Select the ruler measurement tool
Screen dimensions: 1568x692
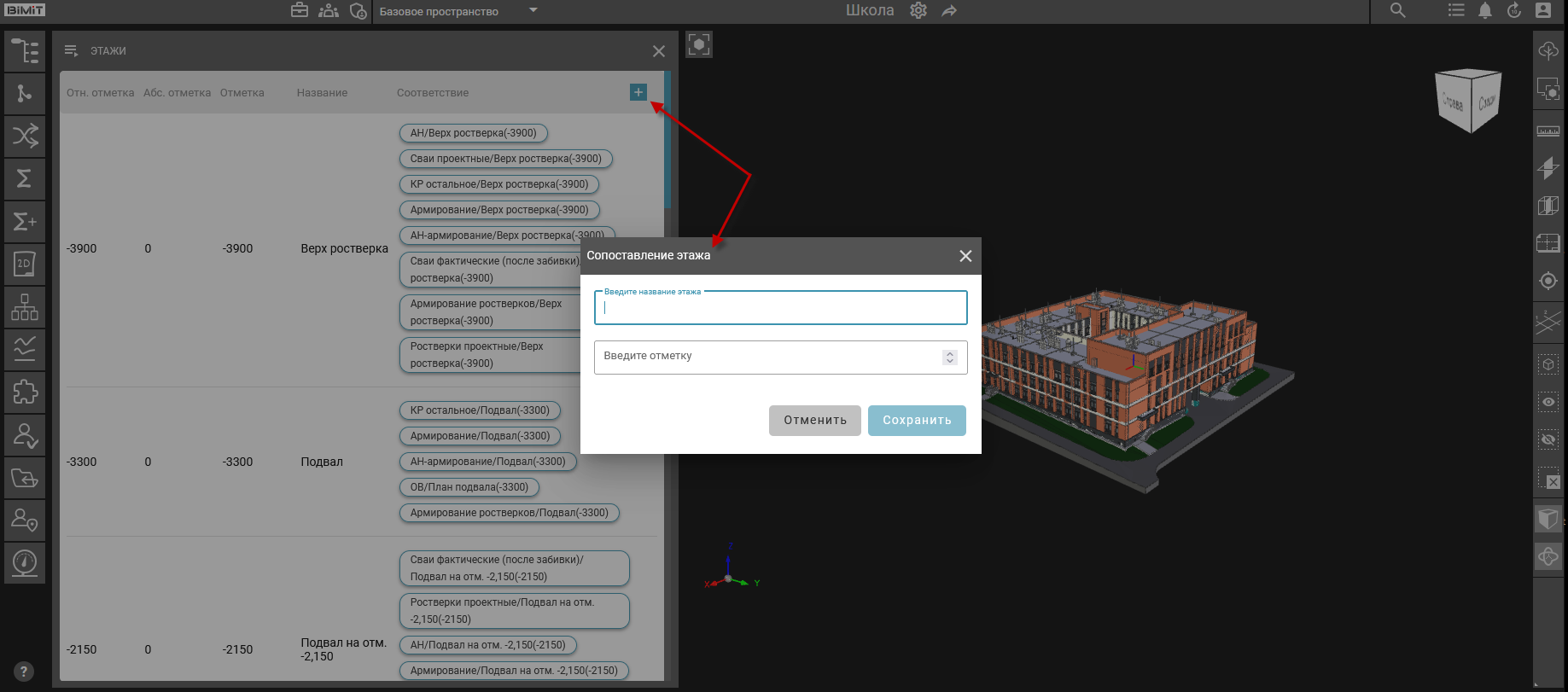pos(1548,131)
